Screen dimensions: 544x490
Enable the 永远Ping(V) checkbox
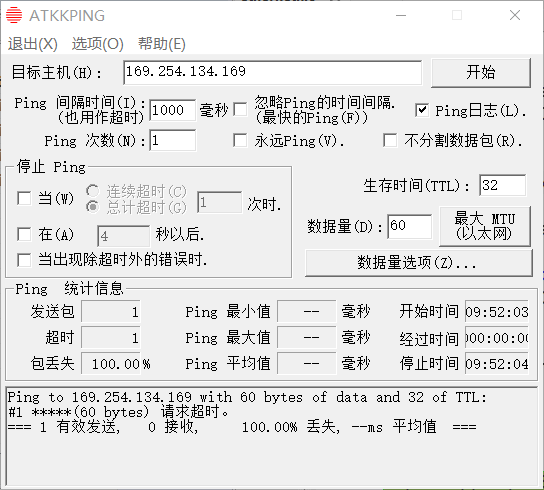click(x=240, y=141)
